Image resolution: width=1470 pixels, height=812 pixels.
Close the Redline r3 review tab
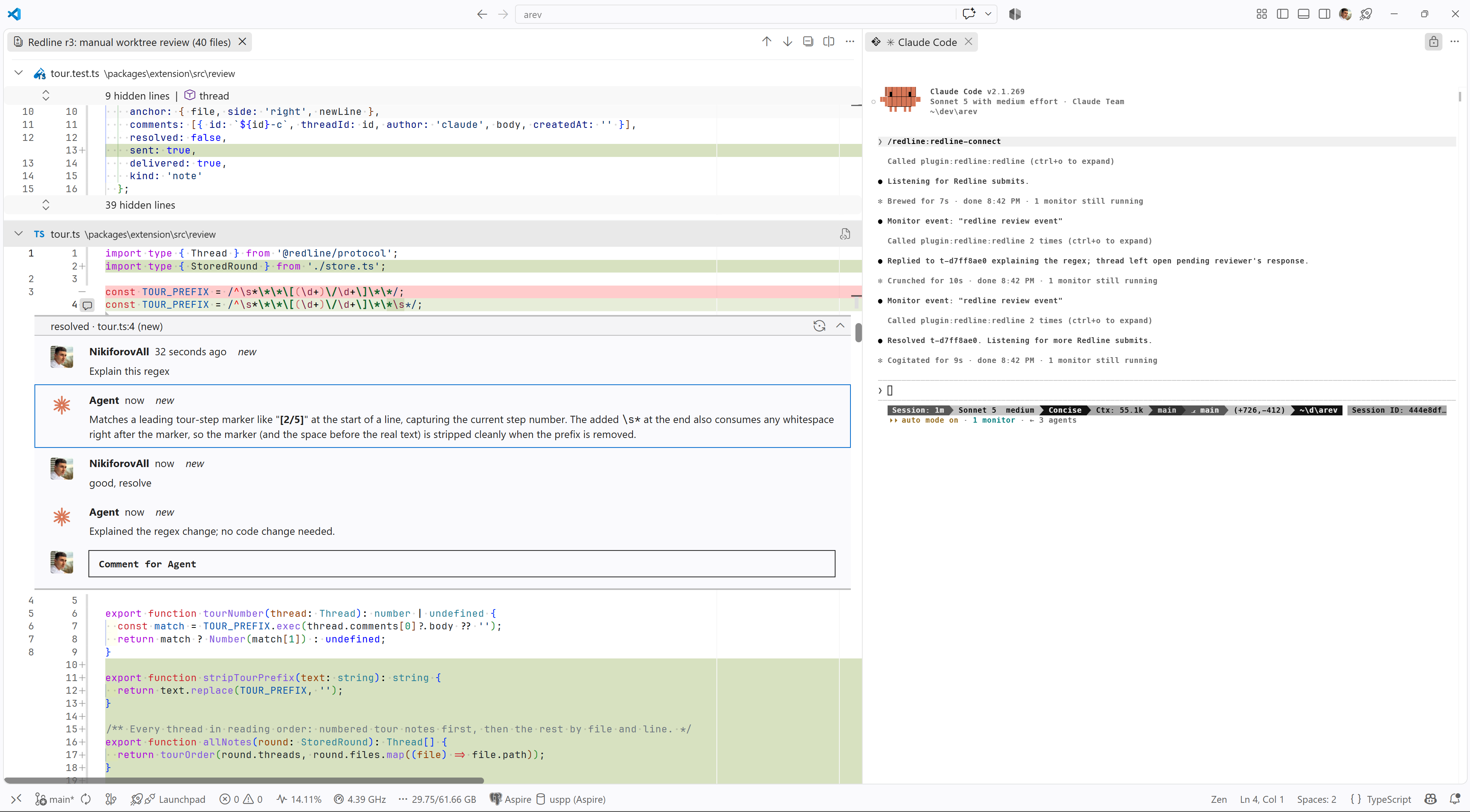point(242,42)
